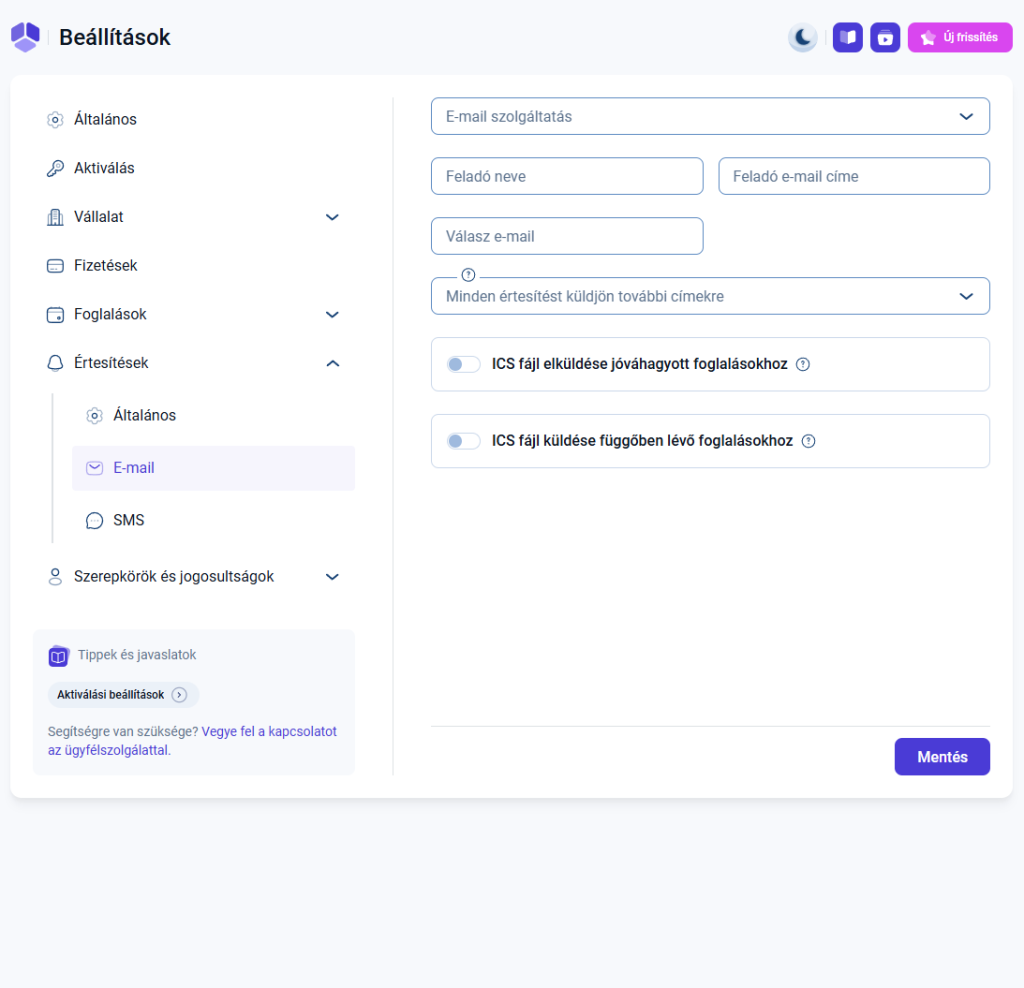Click the app logo beside Beállítások
The image size is (1024, 988).
[25, 38]
